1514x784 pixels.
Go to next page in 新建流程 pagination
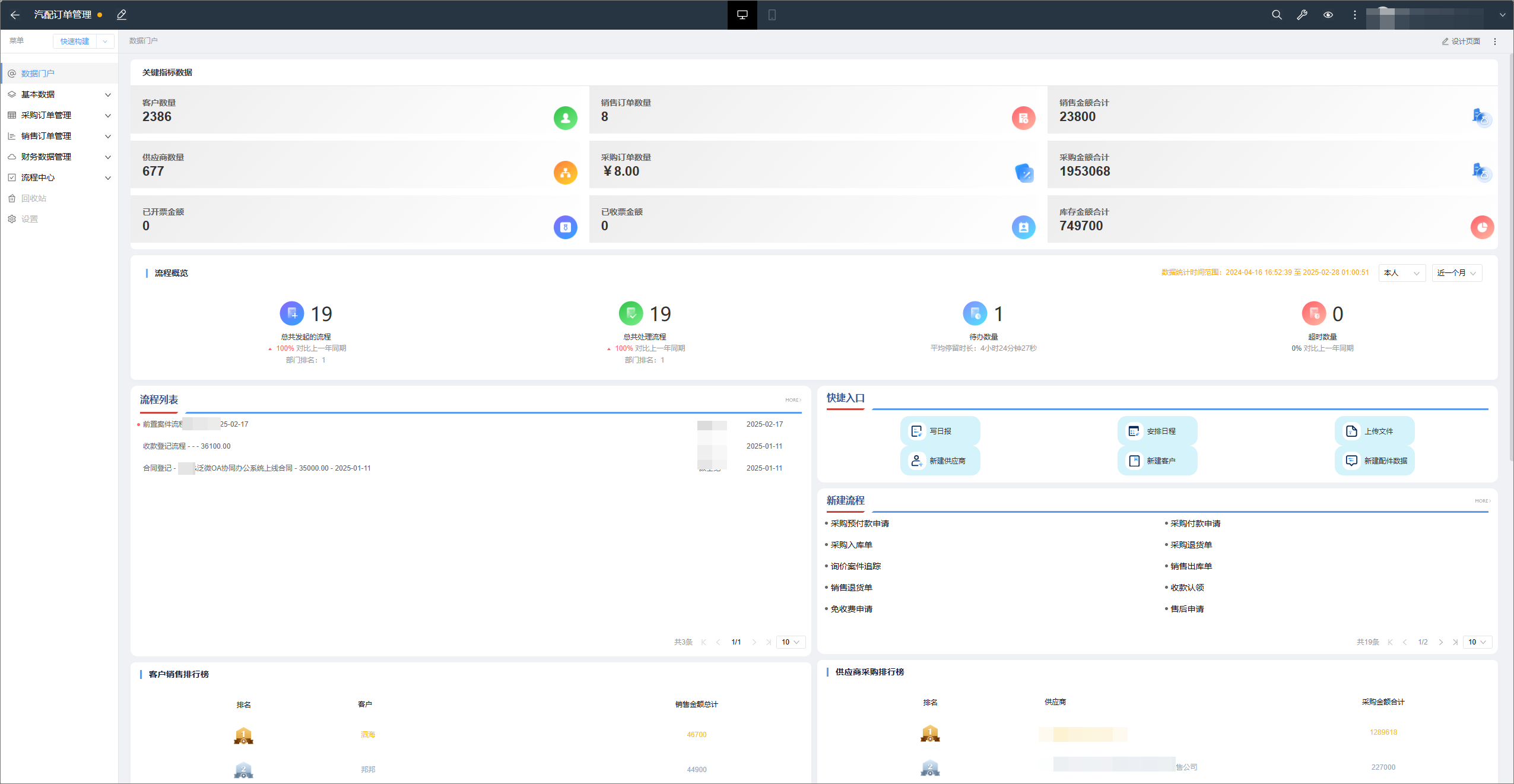tap(1440, 642)
